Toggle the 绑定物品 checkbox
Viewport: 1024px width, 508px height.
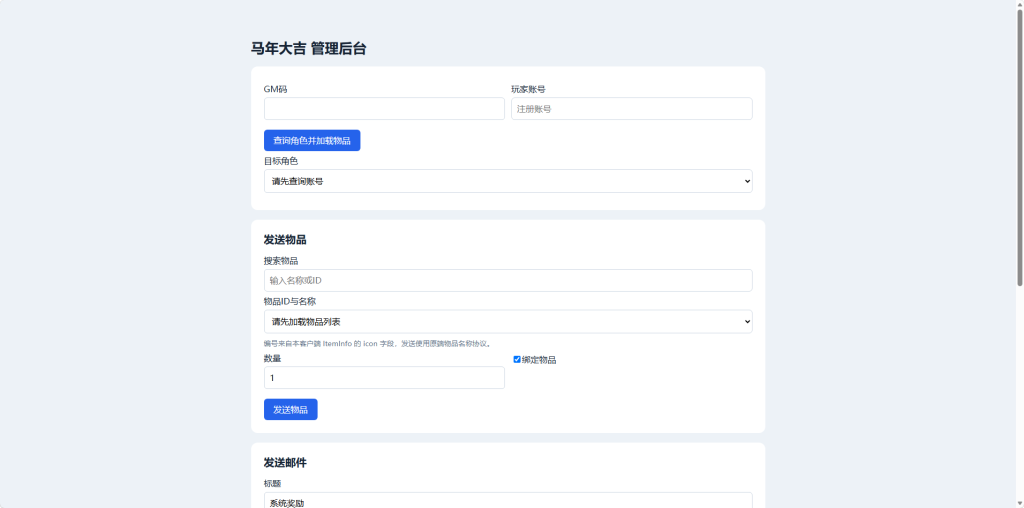[517, 359]
